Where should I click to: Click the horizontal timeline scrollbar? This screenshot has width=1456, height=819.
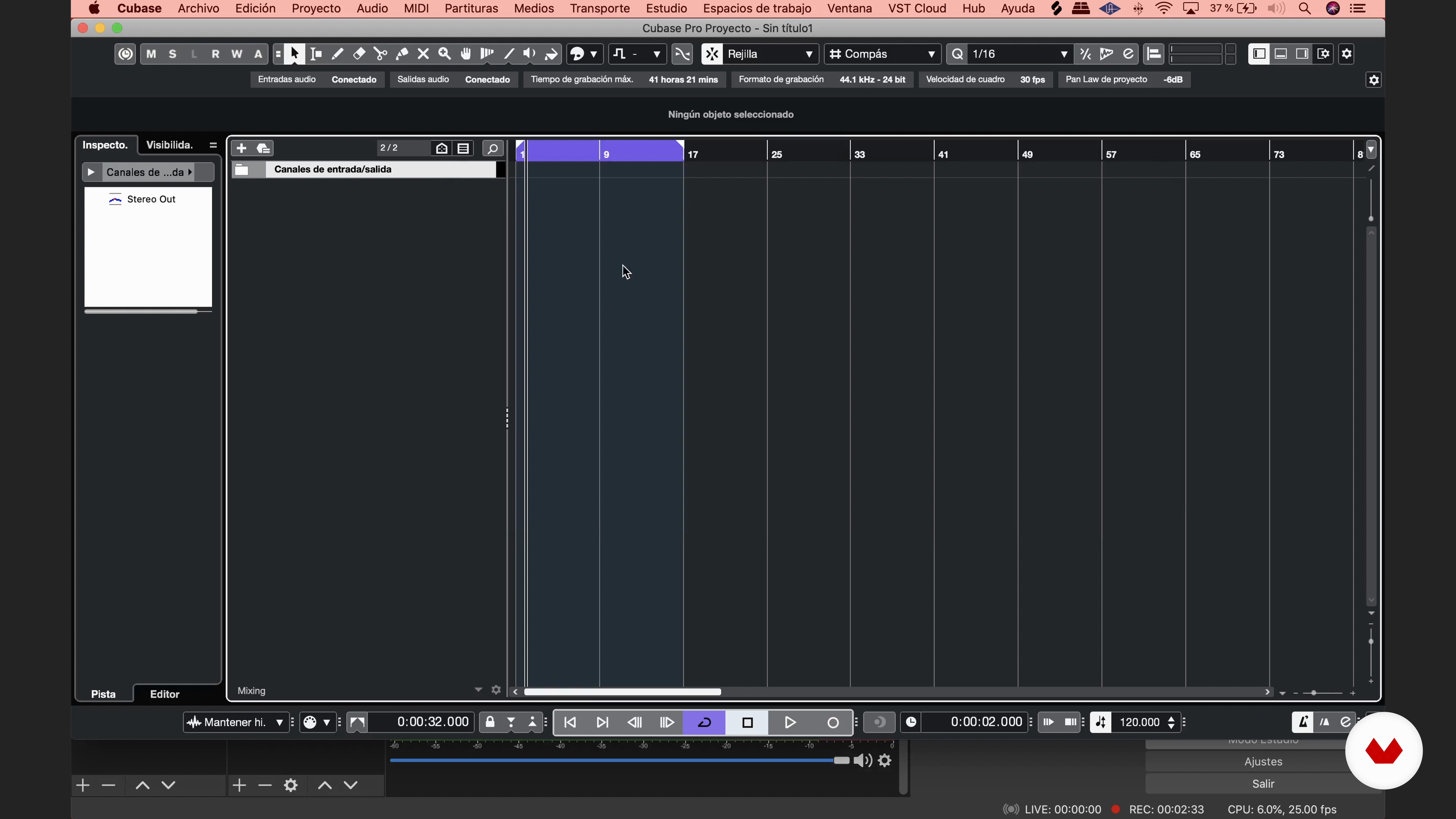[x=622, y=692]
